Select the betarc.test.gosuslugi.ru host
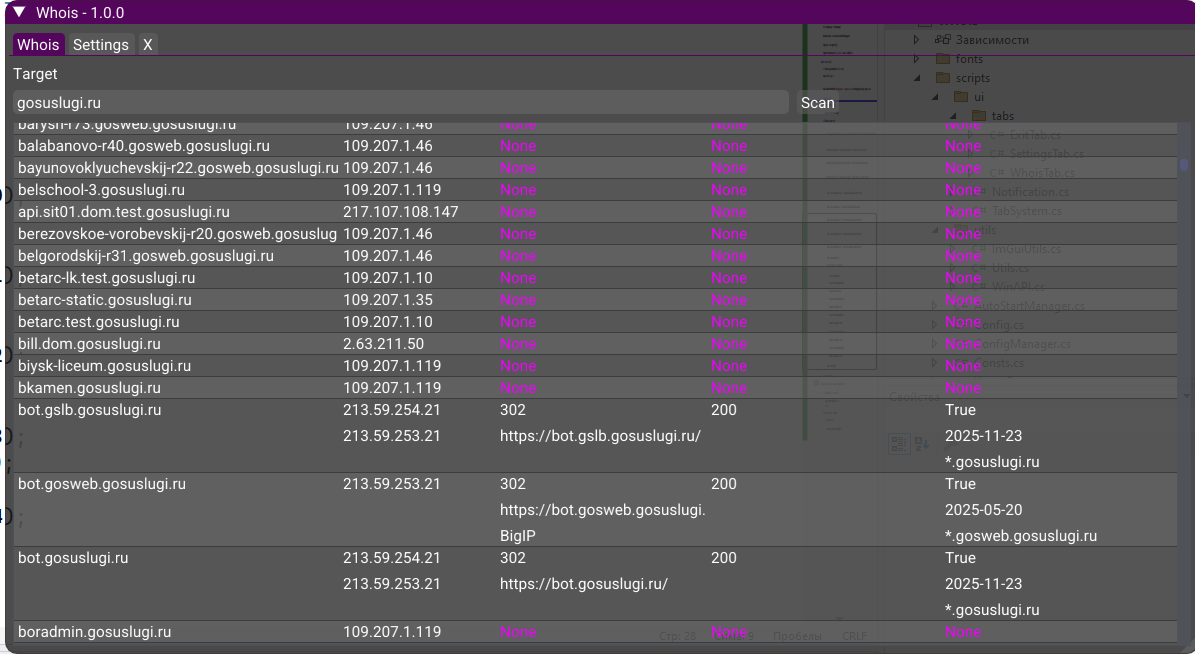The width and height of the screenshot is (1195, 654). [98, 322]
